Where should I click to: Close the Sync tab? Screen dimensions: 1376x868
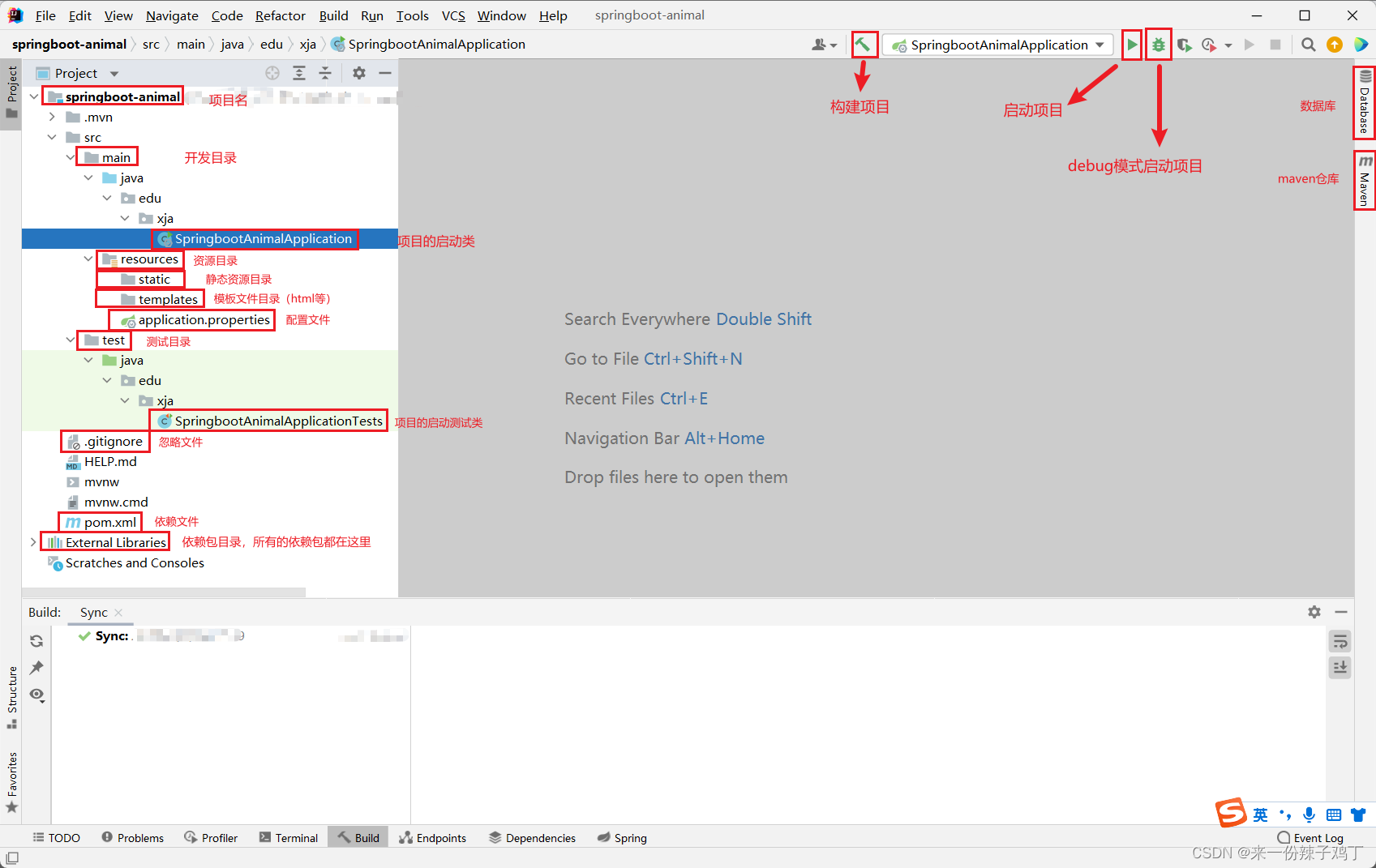tap(118, 612)
